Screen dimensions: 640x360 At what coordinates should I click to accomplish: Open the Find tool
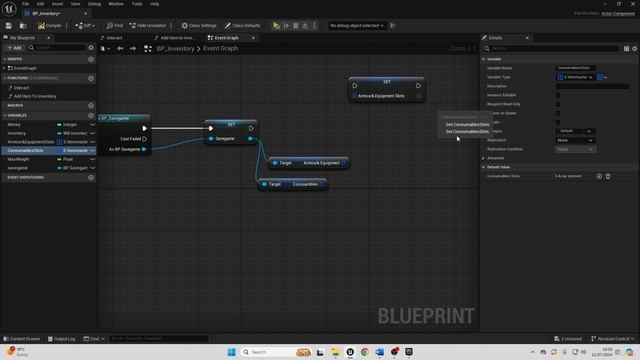pos(115,26)
